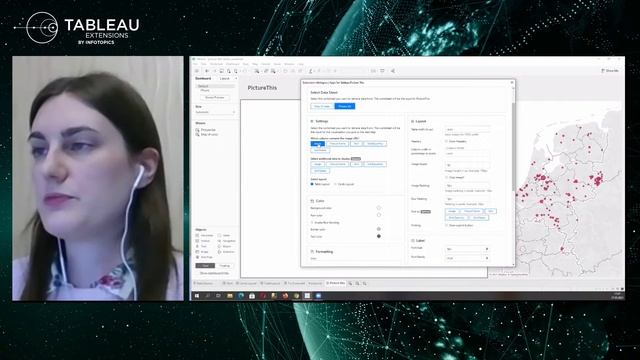Click the Device Preview button

[x=215, y=98]
